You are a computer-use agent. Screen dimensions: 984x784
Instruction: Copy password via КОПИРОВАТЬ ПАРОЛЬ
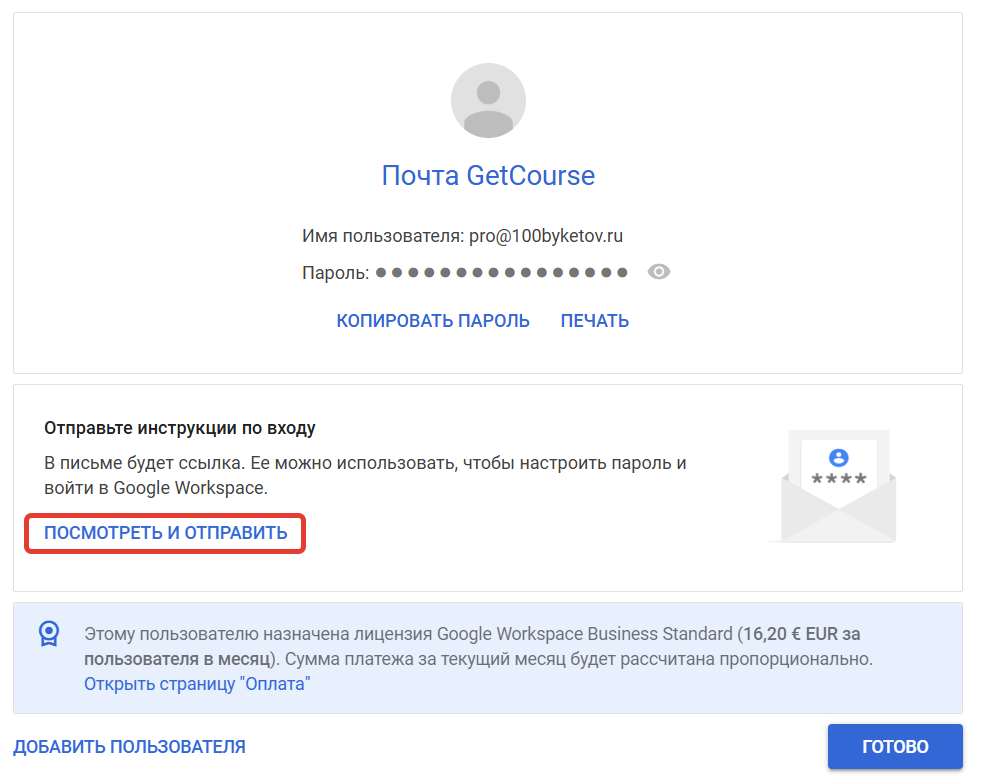[433, 321]
